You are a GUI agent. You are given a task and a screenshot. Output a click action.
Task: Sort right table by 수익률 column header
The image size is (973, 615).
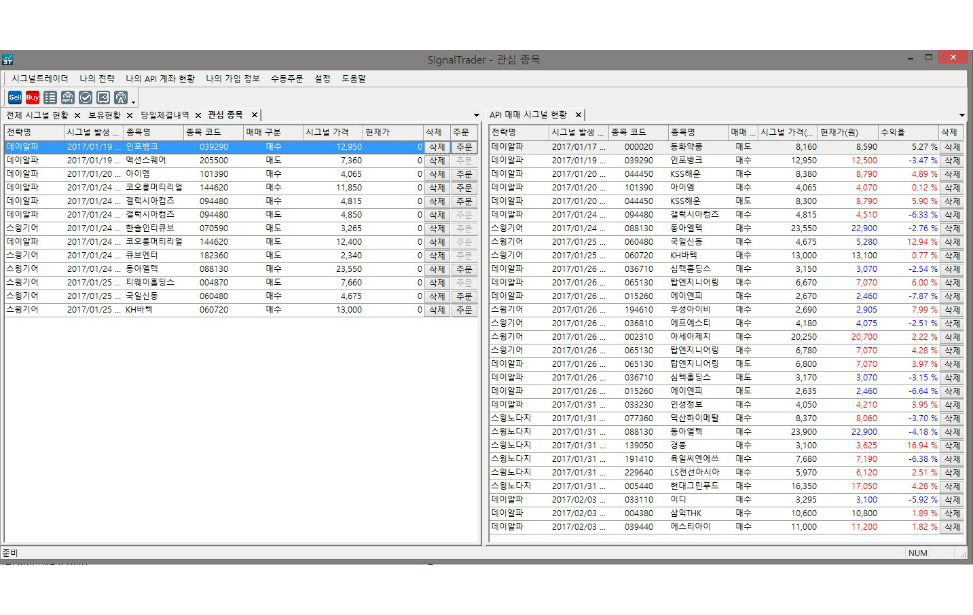pyautogui.click(x=906, y=132)
